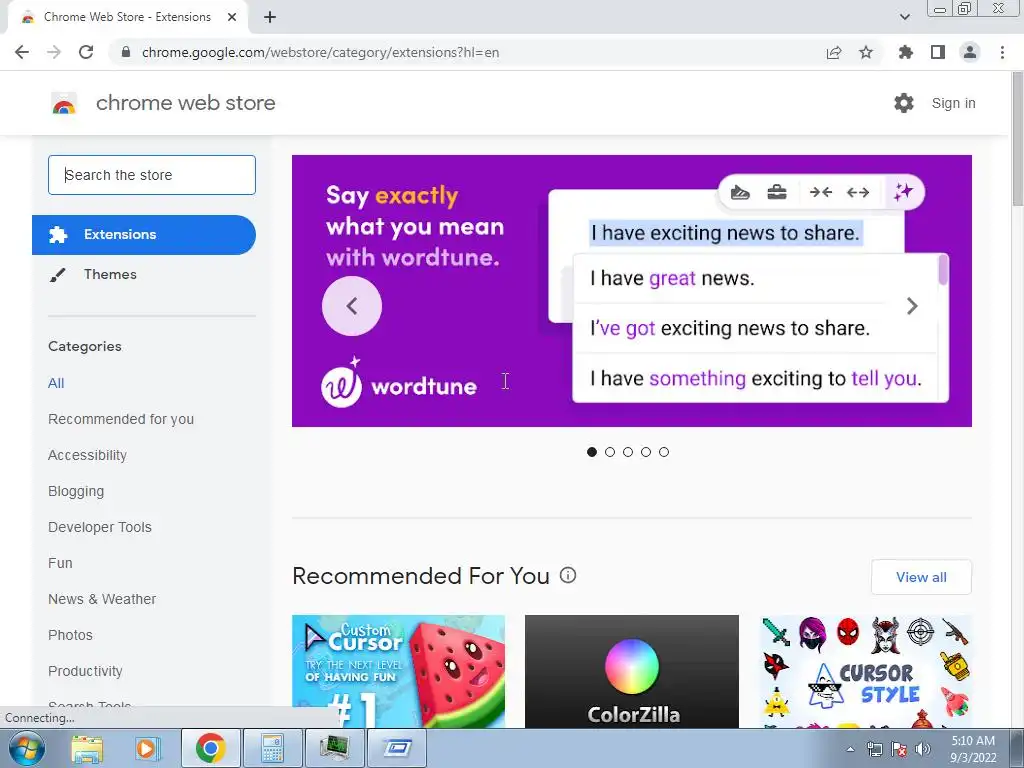
Task: Select the fifth carousel dot
Action: click(664, 452)
